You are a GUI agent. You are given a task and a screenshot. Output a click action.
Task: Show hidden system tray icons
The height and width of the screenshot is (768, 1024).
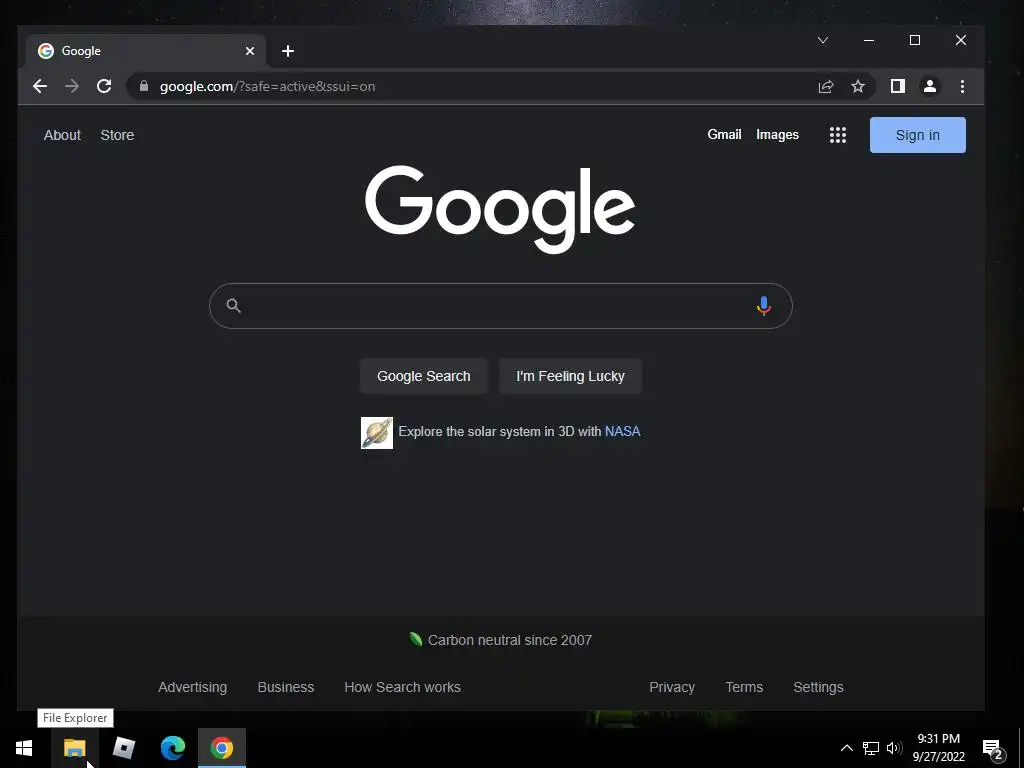846,748
